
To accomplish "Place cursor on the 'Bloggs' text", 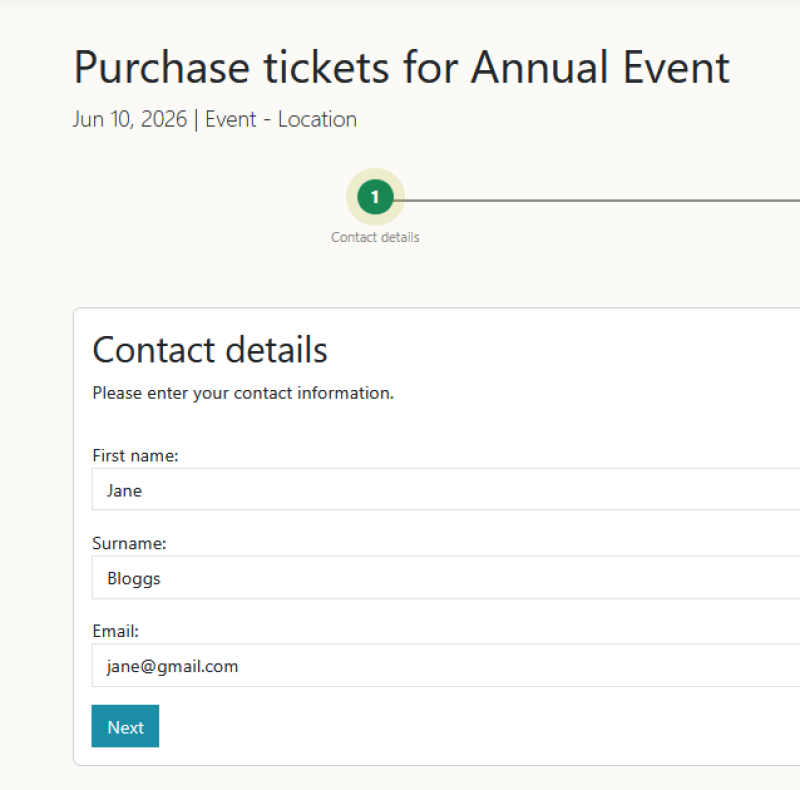I will [134, 579].
